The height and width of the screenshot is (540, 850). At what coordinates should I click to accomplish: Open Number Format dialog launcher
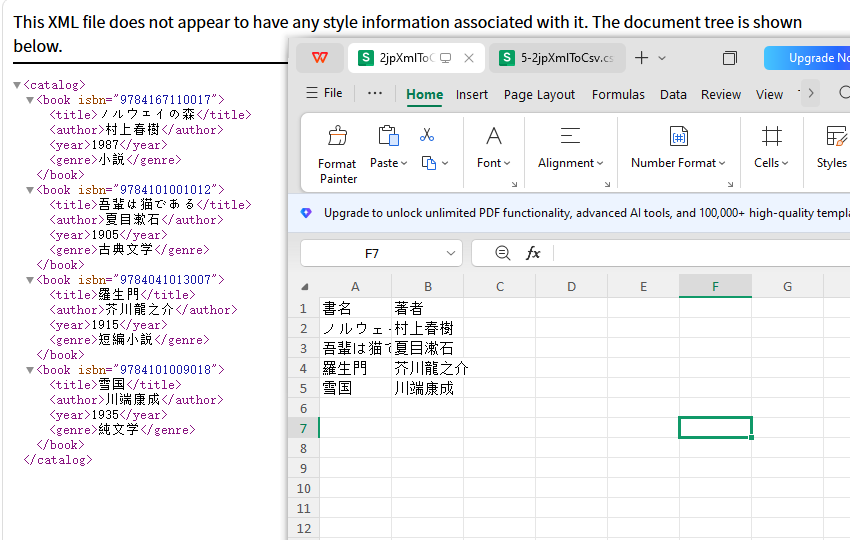(730, 184)
